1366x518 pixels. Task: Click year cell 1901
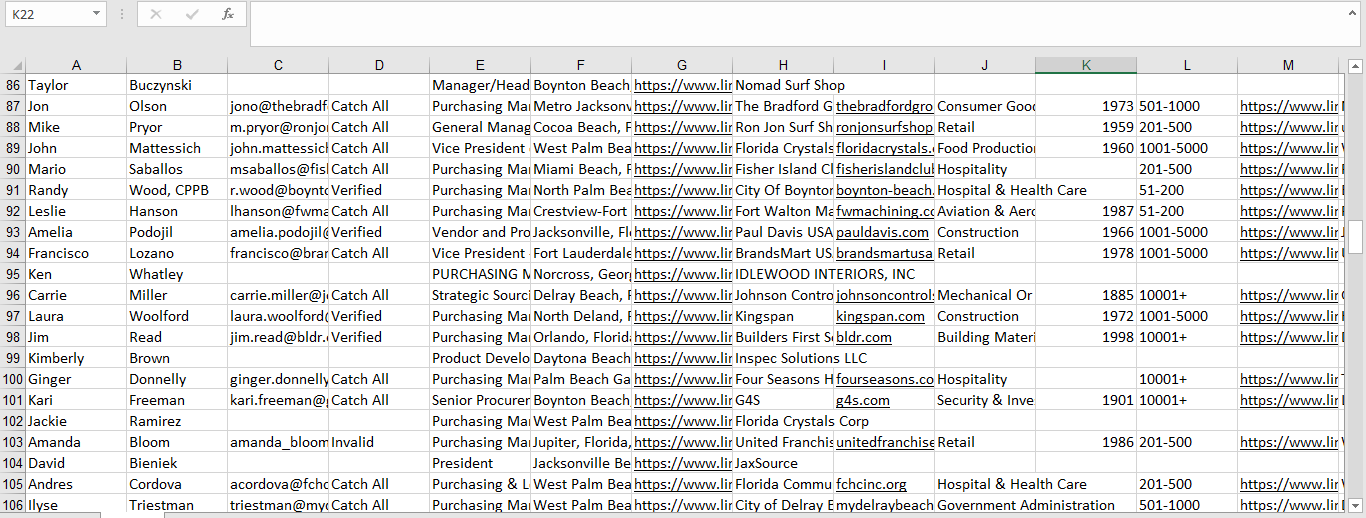coord(1086,400)
